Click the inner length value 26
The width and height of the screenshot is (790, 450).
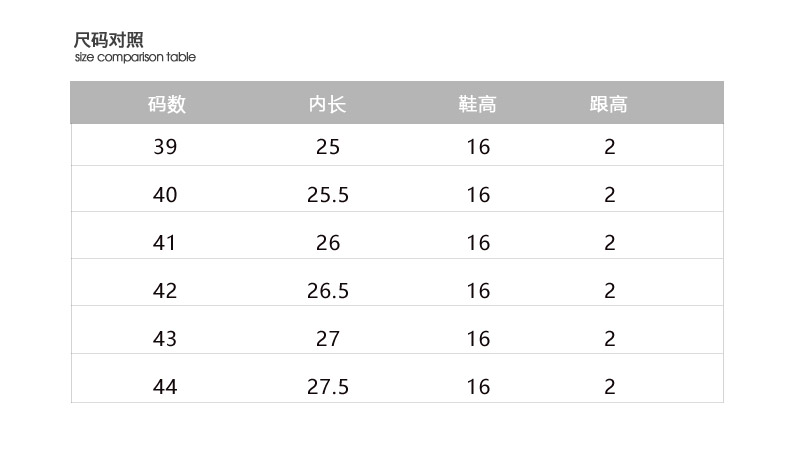click(328, 243)
